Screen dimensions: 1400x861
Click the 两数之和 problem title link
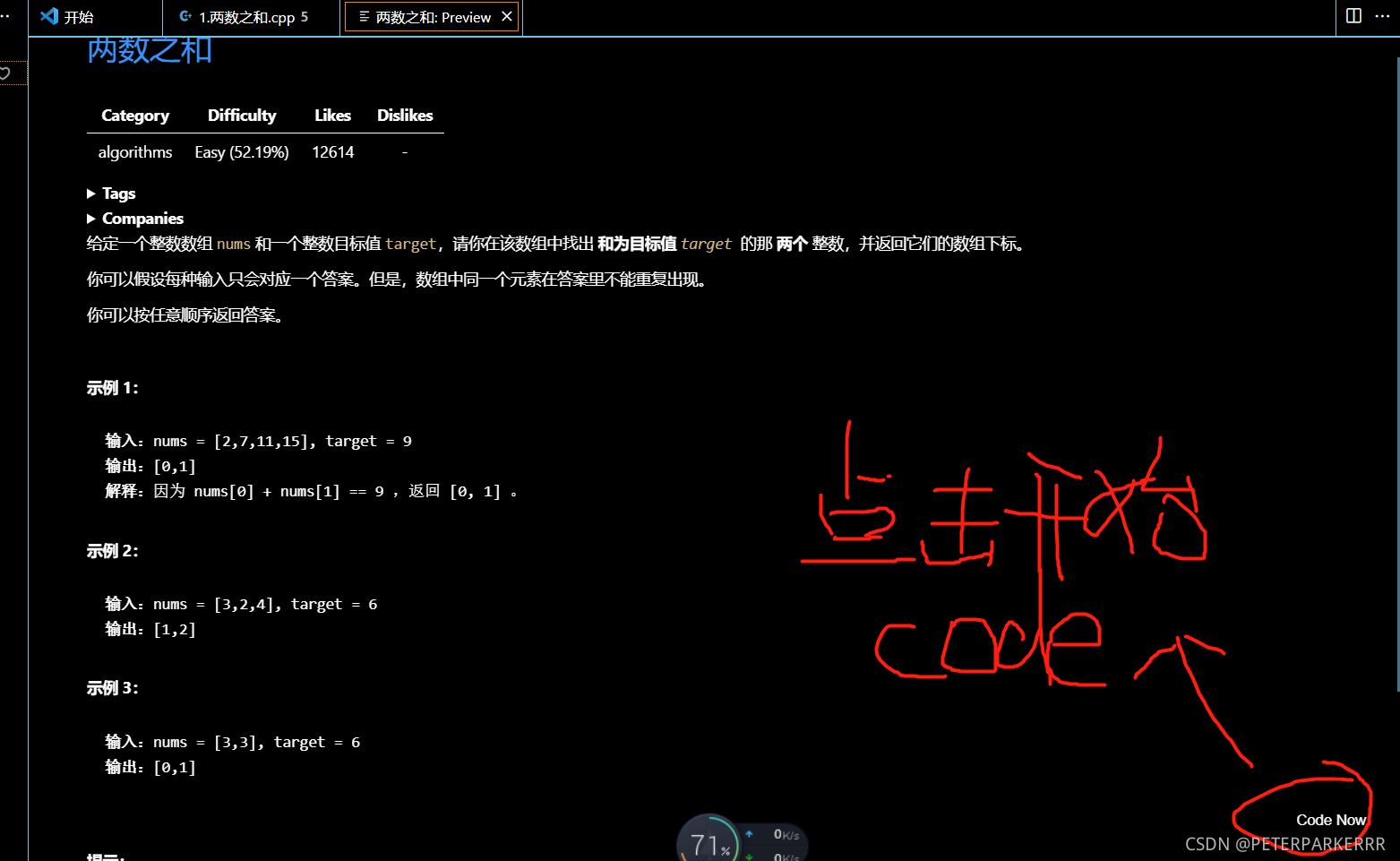[x=150, y=50]
